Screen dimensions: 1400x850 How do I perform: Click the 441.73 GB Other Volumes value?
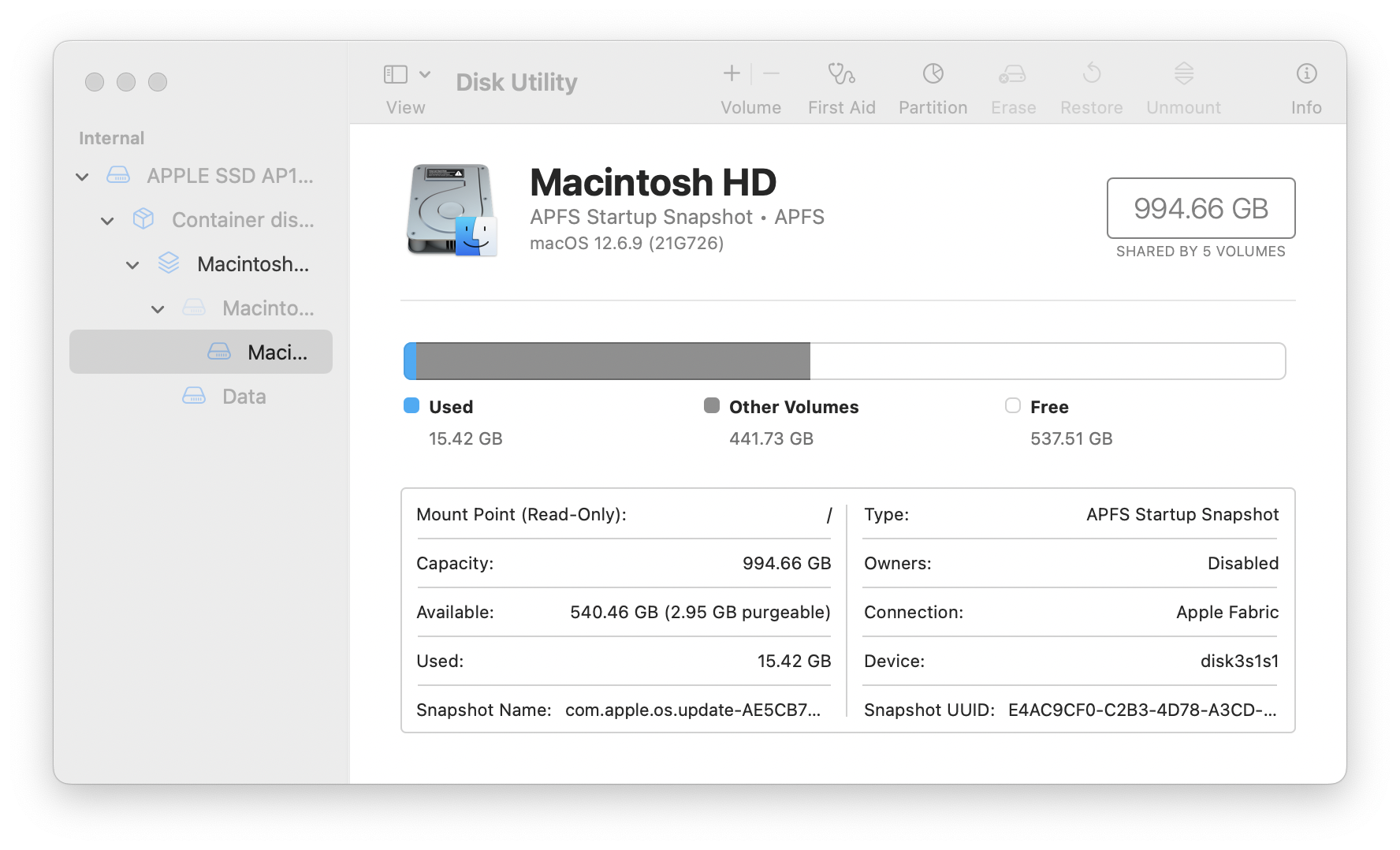pos(771,438)
